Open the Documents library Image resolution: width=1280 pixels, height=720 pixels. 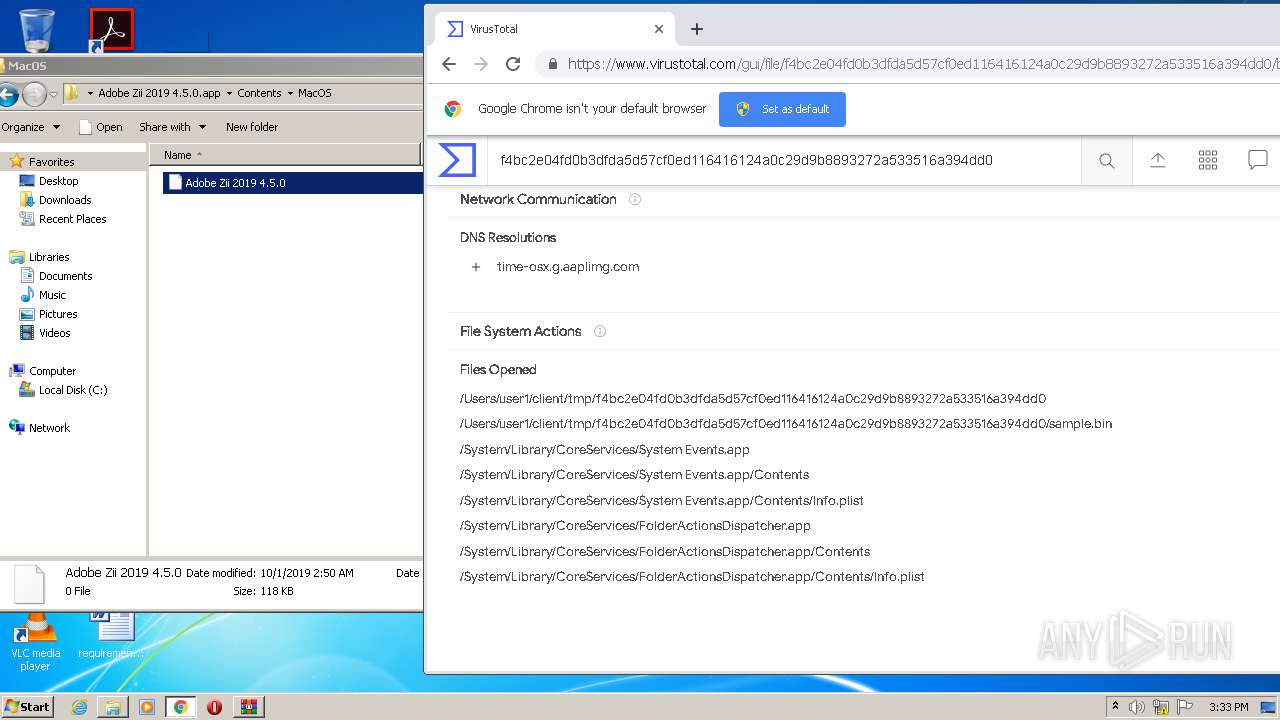[x=65, y=276]
